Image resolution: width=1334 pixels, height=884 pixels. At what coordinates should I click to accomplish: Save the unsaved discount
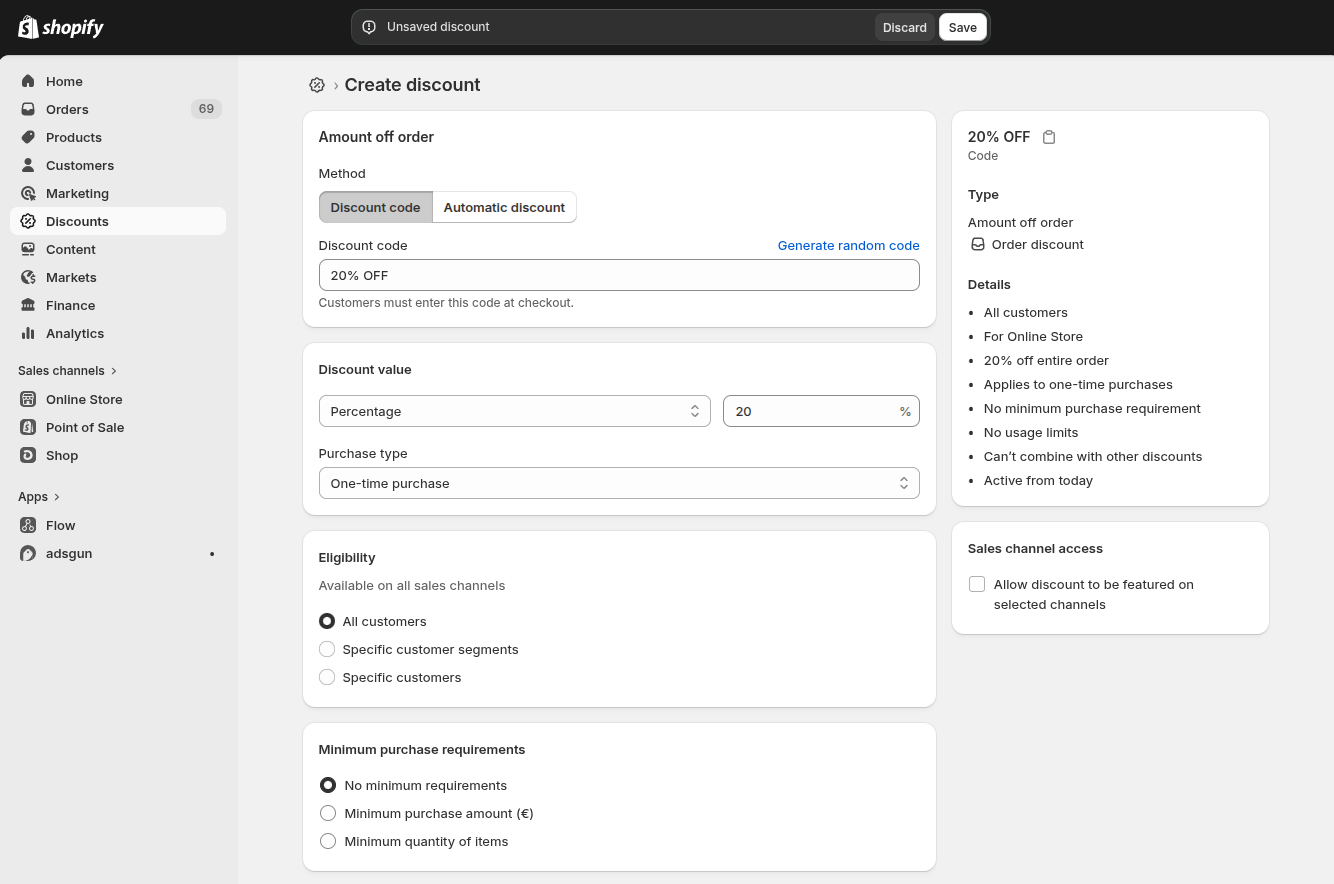[x=962, y=27]
